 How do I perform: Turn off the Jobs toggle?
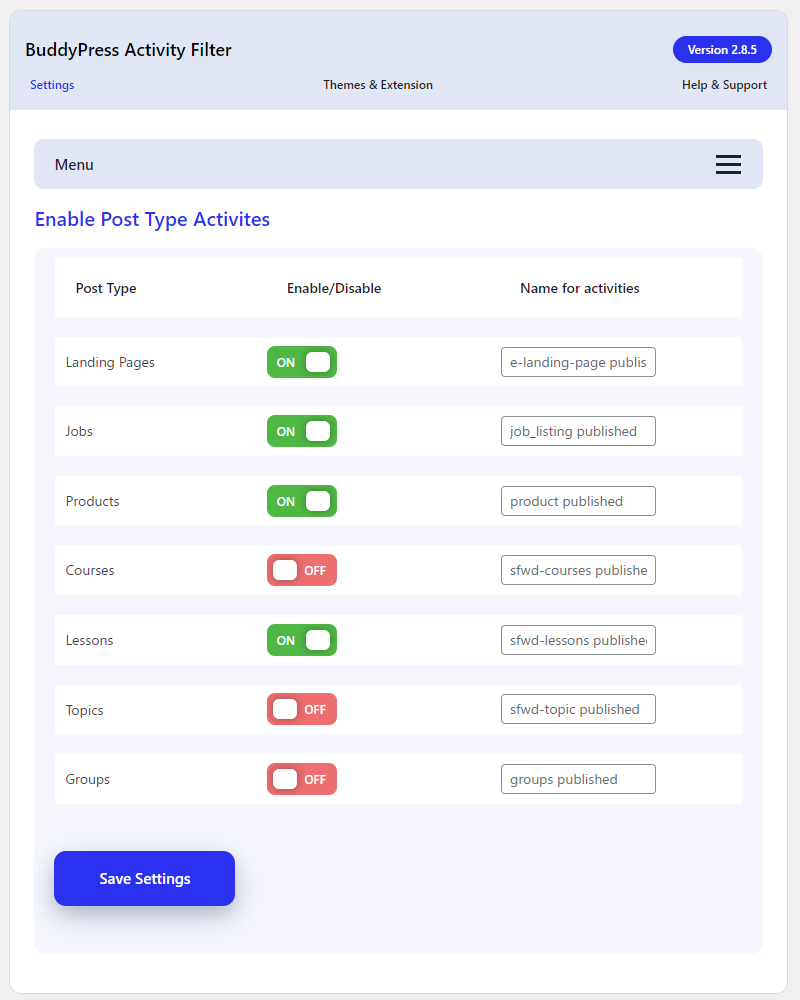pyautogui.click(x=302, y=431)
